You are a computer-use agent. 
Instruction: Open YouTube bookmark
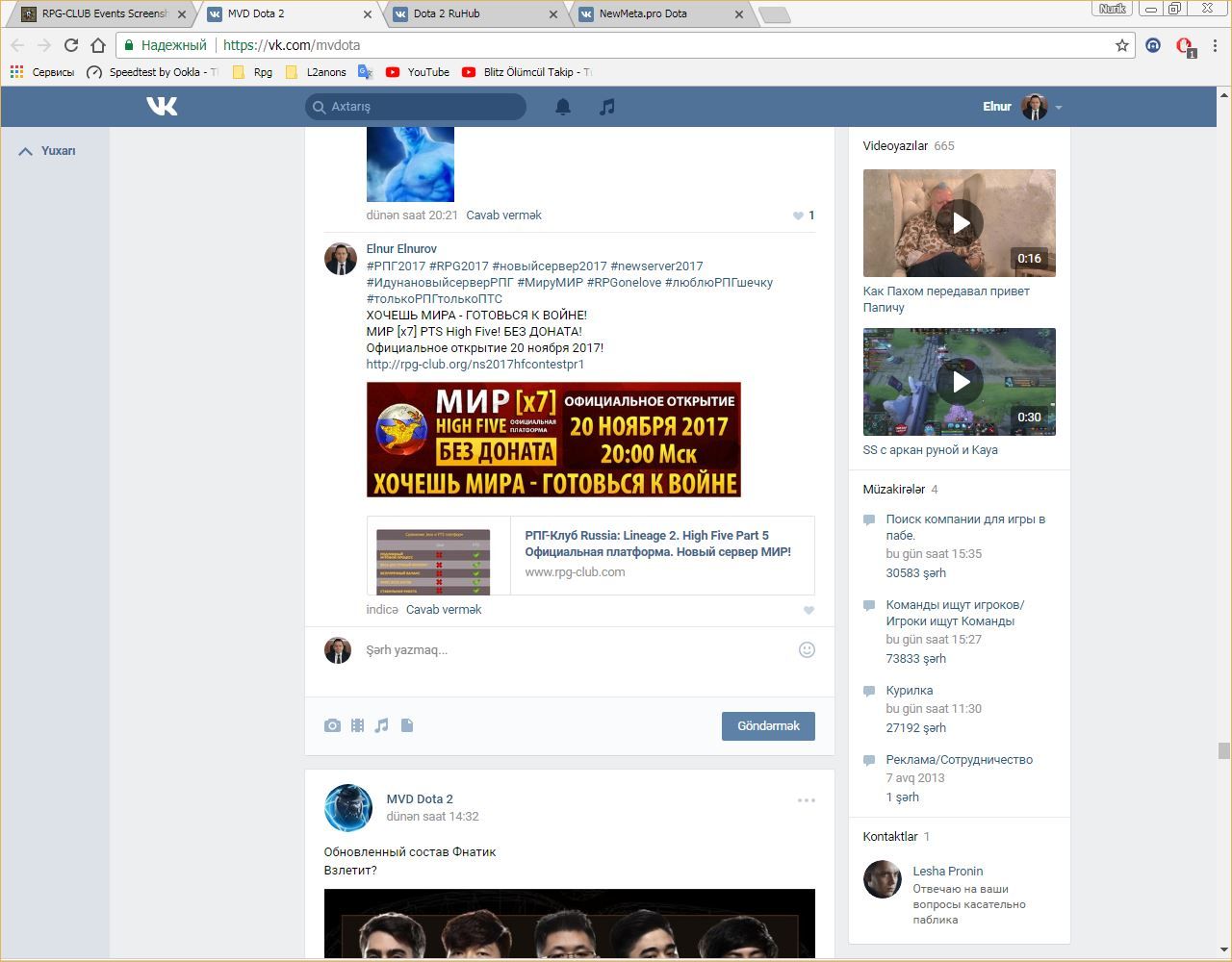click(418, 72)
